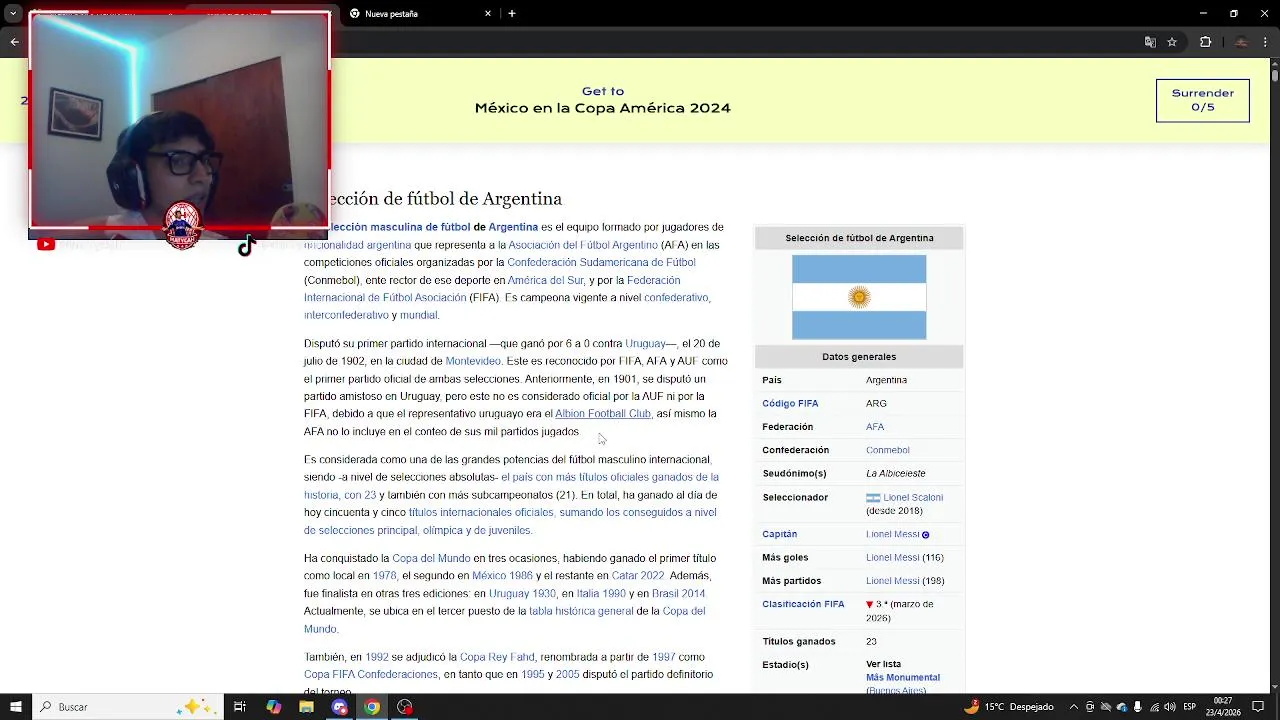Switch to Google Chrome on the taskbar
The height and width of the screenshot is (720, 1280).
[372, 707]
